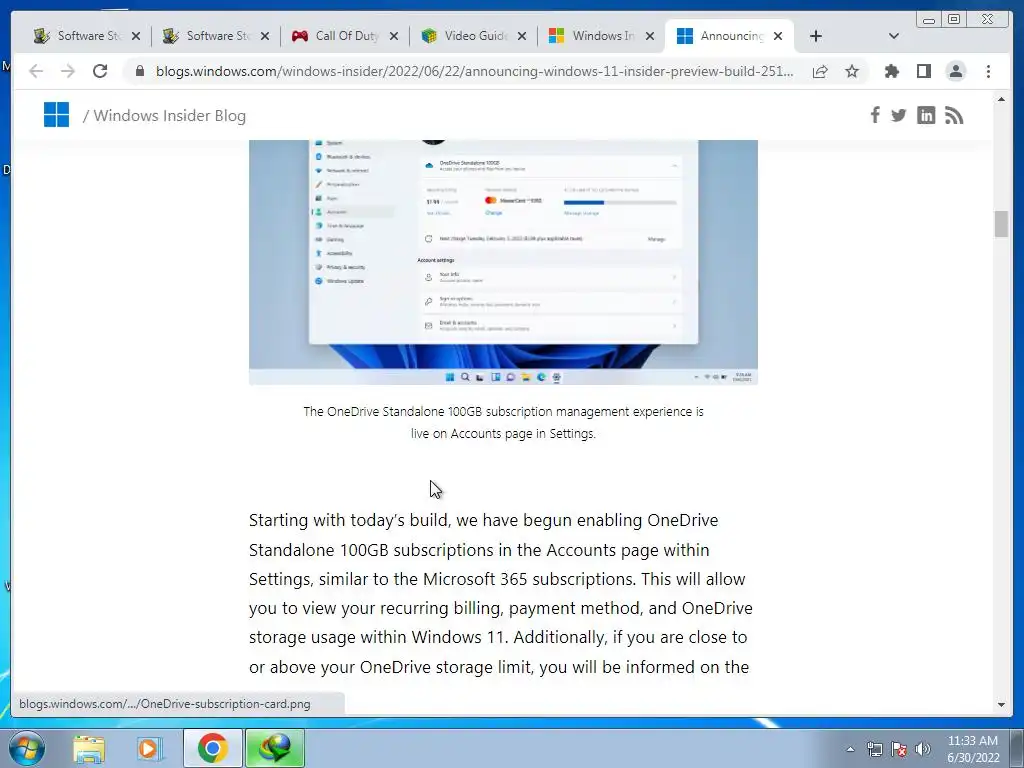Click the Windows logo on blog header
Image resolution: width=1024 pixels, height=768 pixels.
56,115
